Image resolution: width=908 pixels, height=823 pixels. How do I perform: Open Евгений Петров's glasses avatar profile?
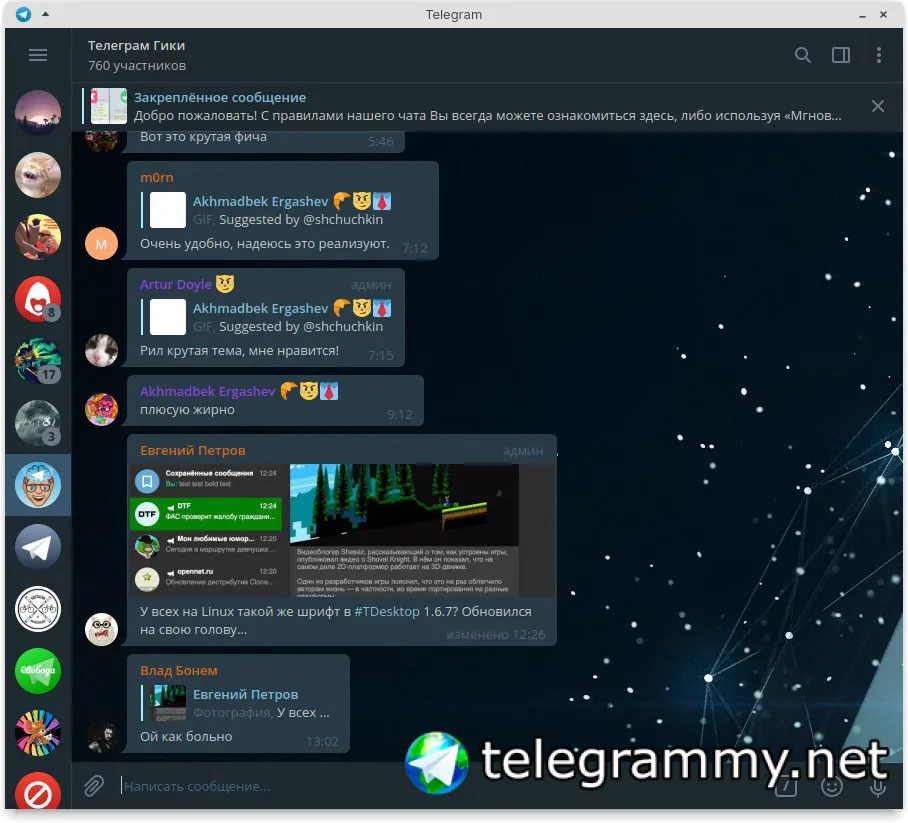(x=101, y=630)
